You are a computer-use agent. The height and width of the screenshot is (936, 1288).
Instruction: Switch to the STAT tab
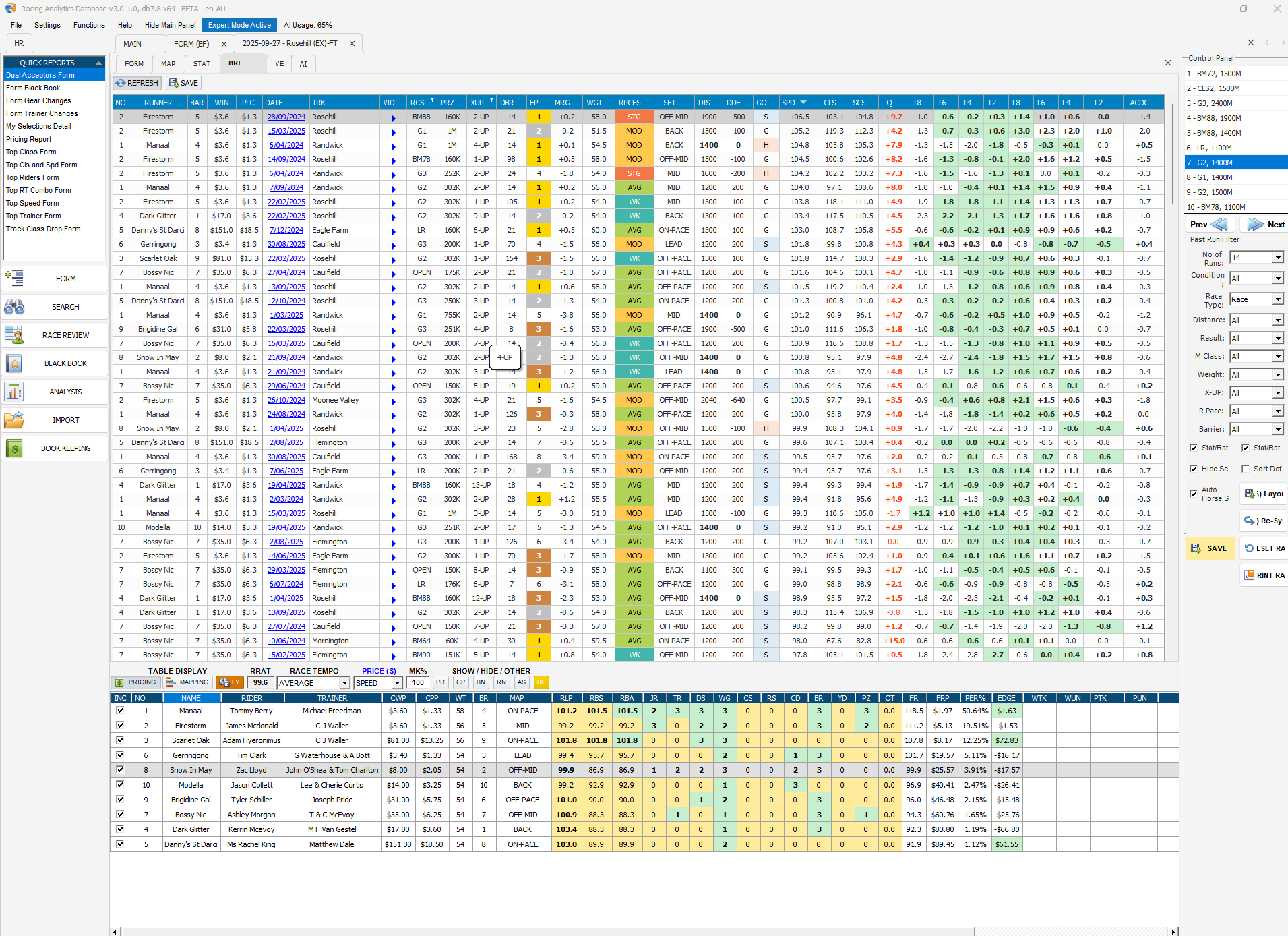pos(202,64)
